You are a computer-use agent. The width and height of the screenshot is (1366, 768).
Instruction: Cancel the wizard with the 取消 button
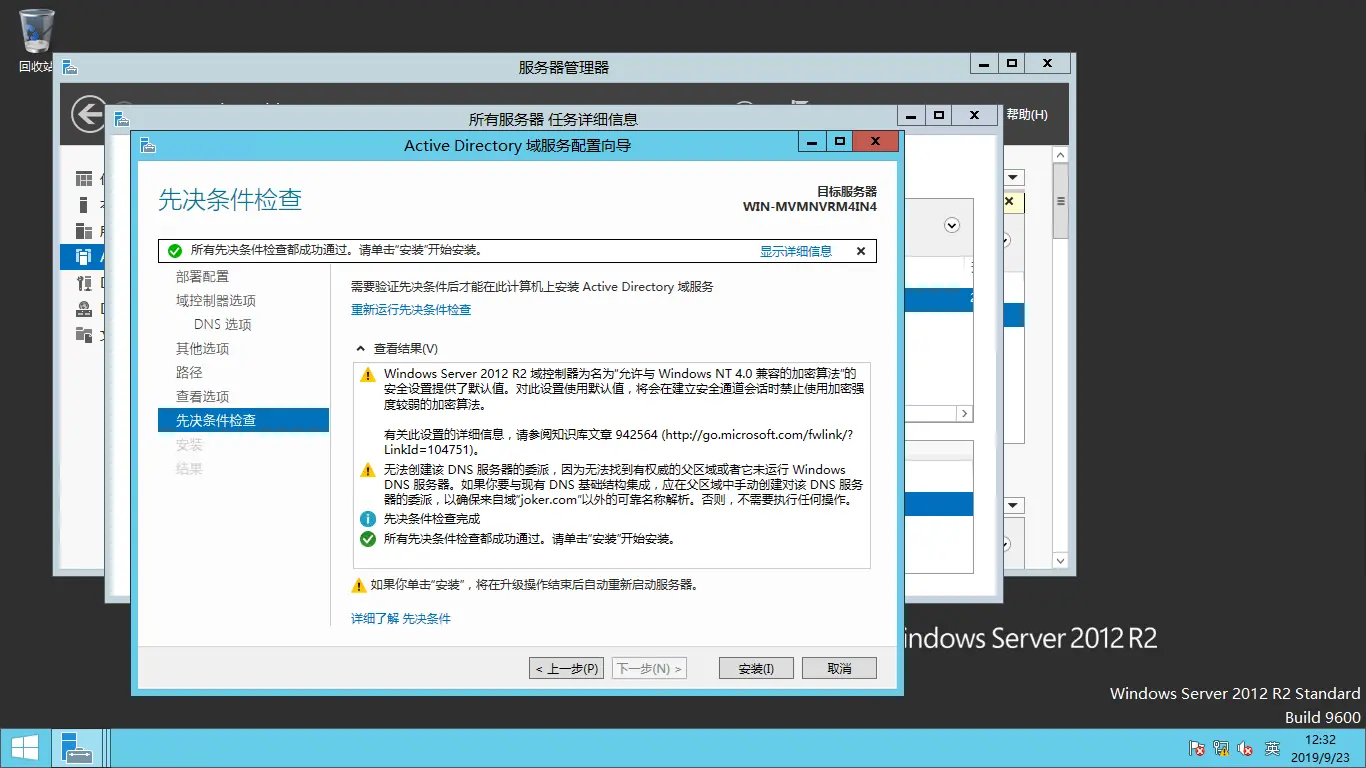click(x=839, y=668)
